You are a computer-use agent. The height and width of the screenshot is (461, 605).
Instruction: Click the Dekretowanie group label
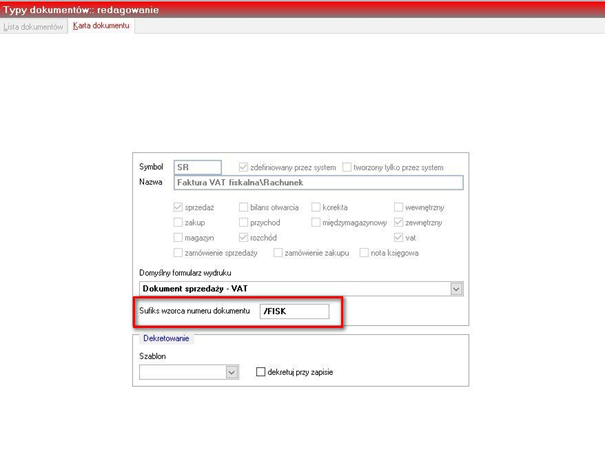tap(166, 338)
